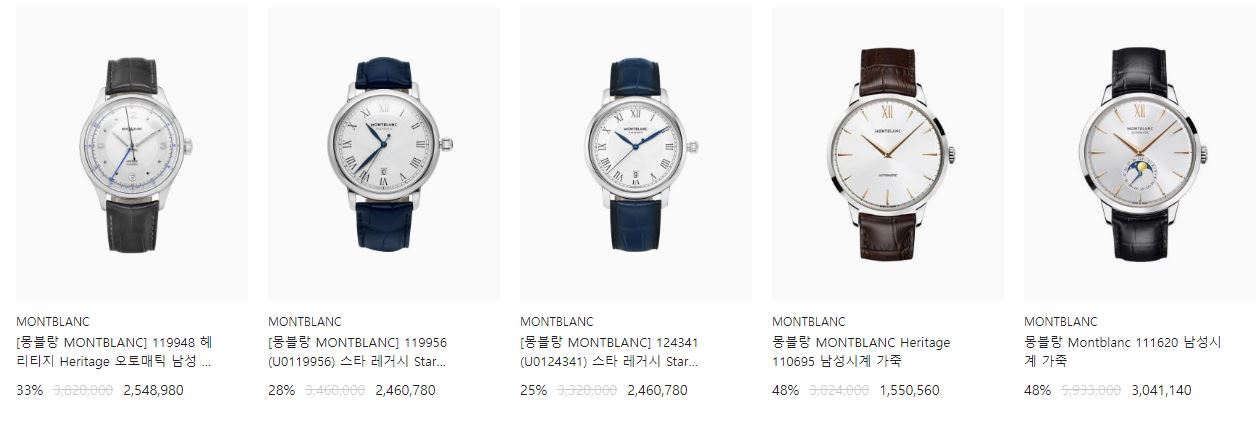Image resolution: width=1257 pixels, height=433 pixels.
Task: Click the 2,548,980 sale price
Action: click(153, 391)
